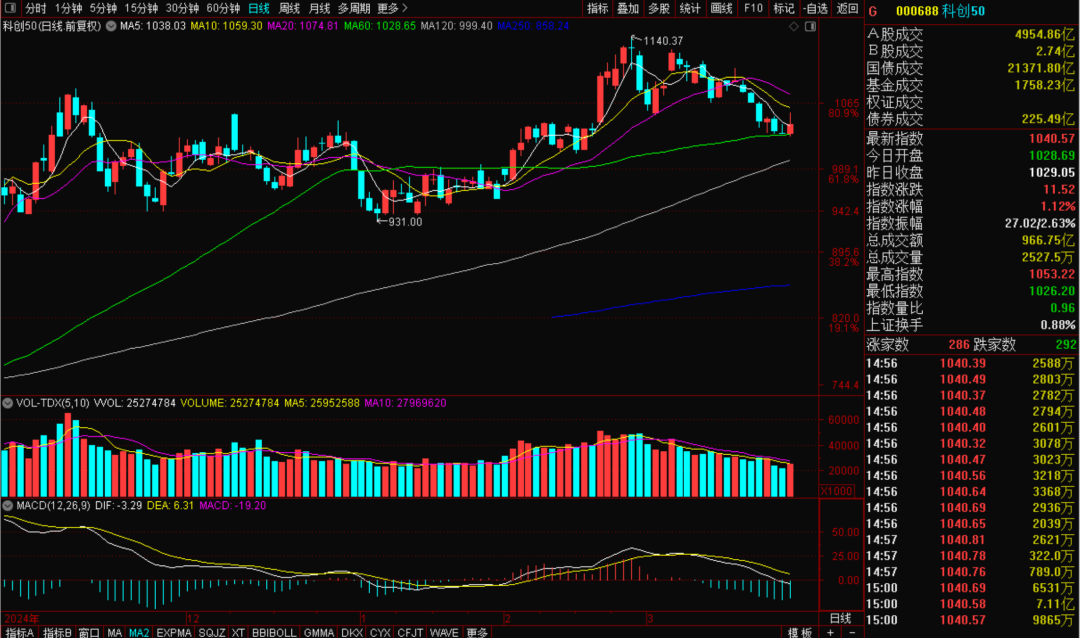Open the 模板 template option at bottom
This screenshot has height=638, width=1080.
click(799, 632)
